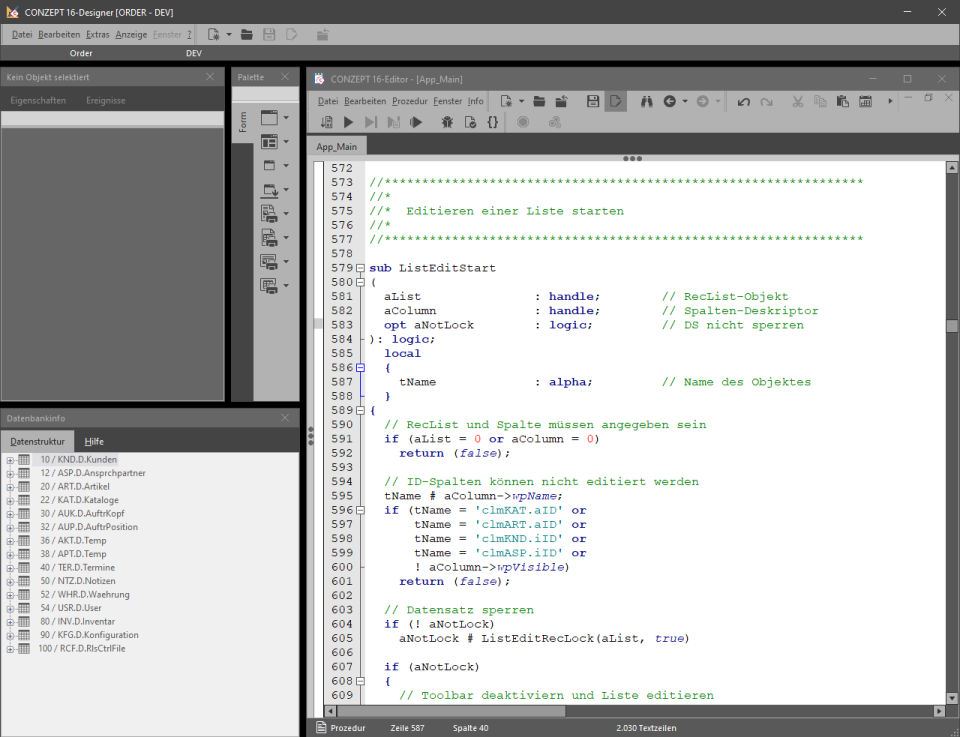
Task: Click the paste clipboard icon
Action: (x=842, y=101)
